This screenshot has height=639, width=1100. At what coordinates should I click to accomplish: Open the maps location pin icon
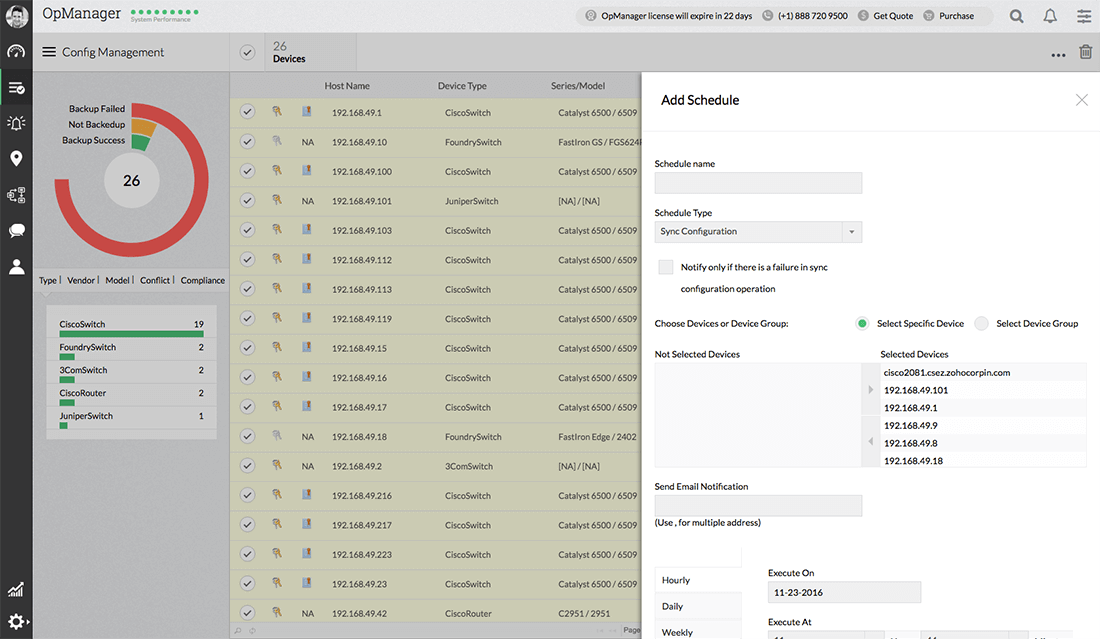coord(16,159)
